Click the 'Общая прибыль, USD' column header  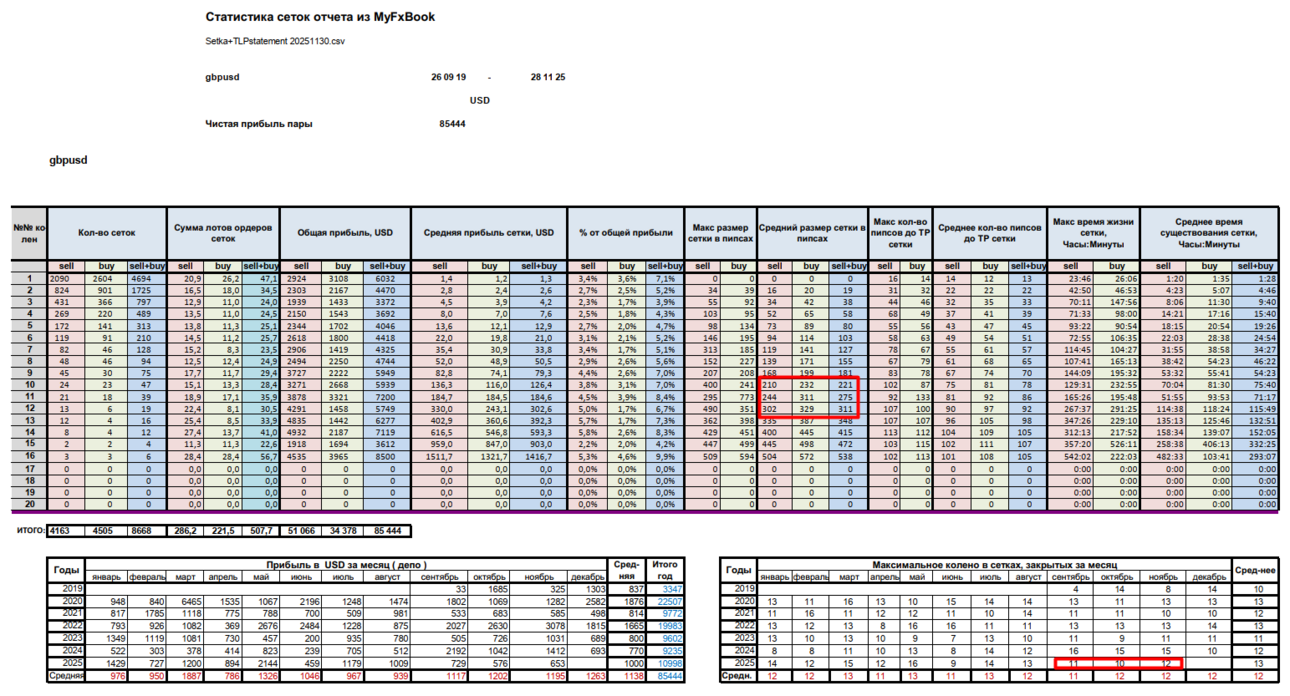[x=344, y=234]
